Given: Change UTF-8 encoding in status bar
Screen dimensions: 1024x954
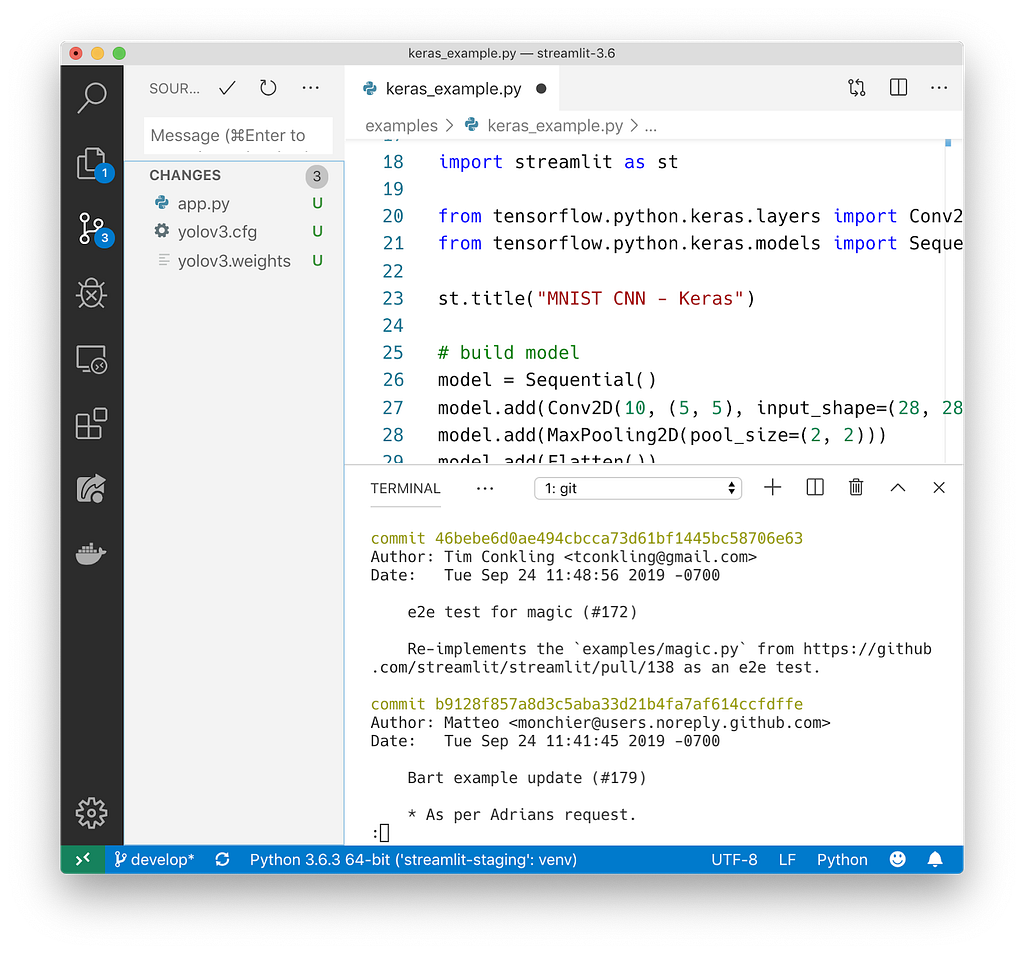Looking at the screenshot, I should (x=734, y=859).
